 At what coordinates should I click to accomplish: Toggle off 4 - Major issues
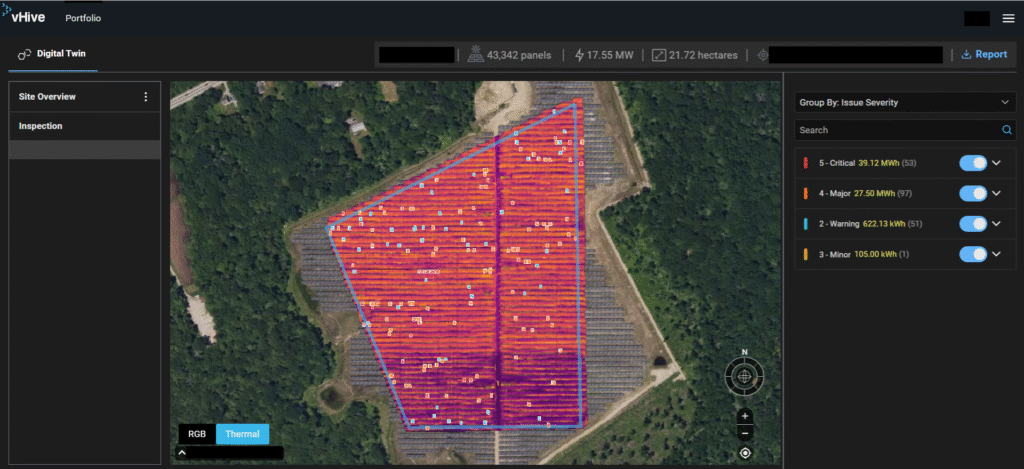pyautogui.click(x=973, y=193)
